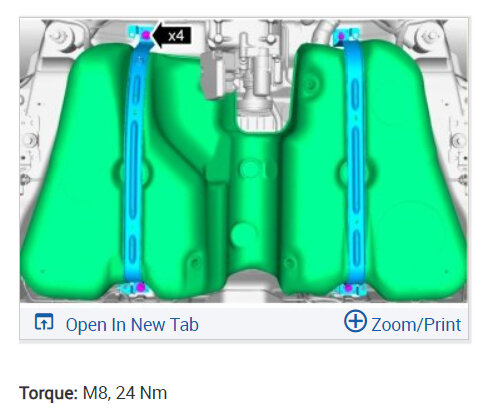Click the green fuel tank right lobe
Screen dimensions: 493x418
pos(413,173)
